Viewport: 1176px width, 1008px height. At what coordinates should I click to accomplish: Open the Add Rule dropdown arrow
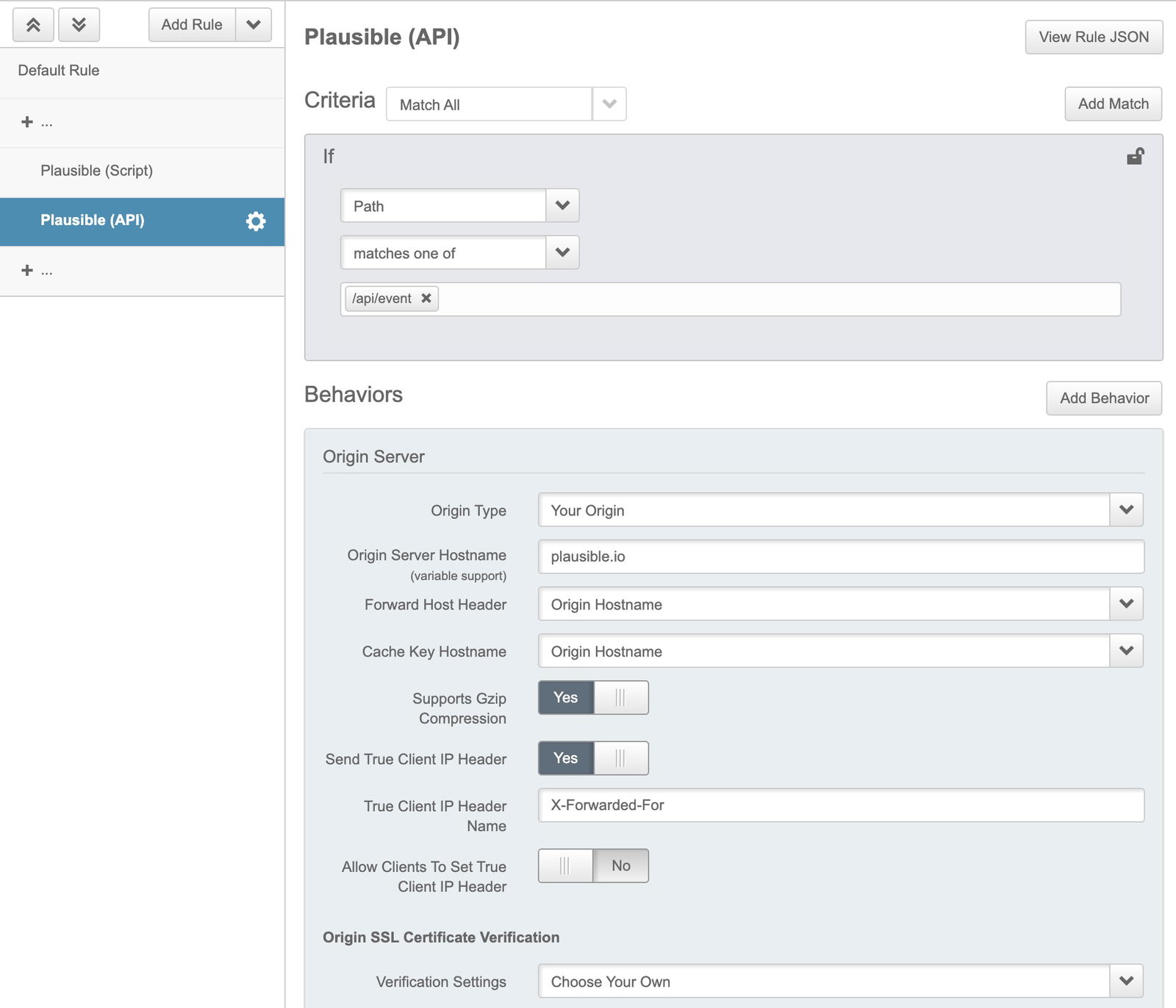254,25
